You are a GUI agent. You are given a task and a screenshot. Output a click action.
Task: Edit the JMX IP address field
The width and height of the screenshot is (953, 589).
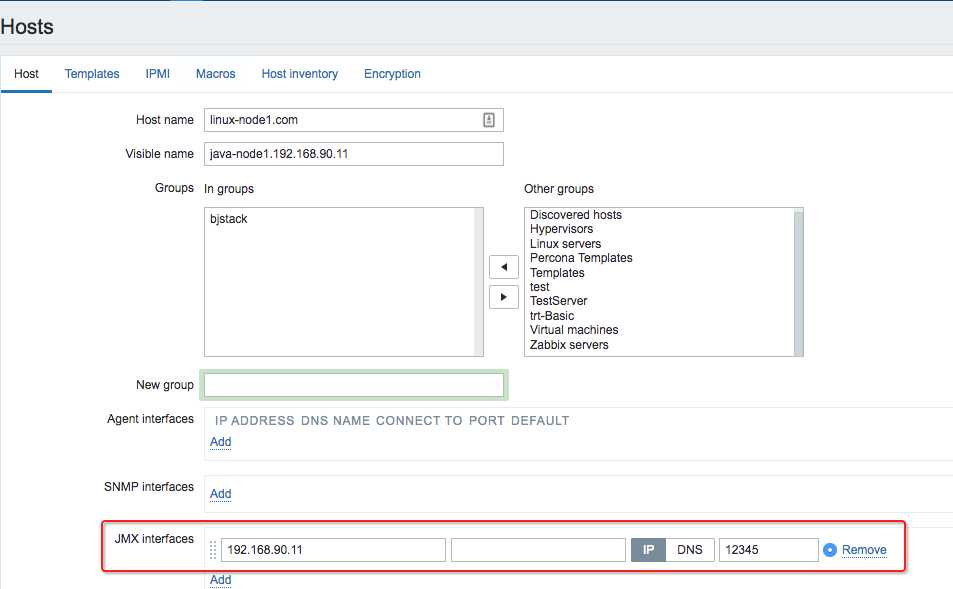coord(333,550)
